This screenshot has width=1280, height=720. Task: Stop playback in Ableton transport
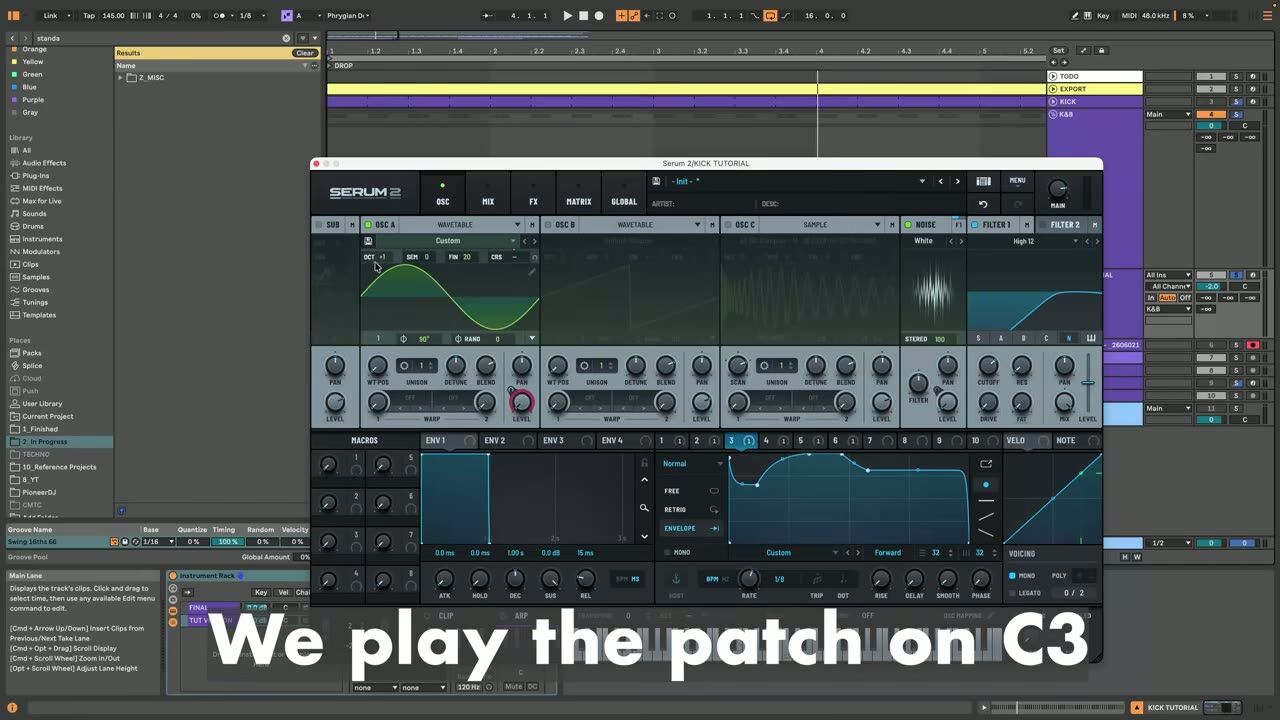point(584,16)
